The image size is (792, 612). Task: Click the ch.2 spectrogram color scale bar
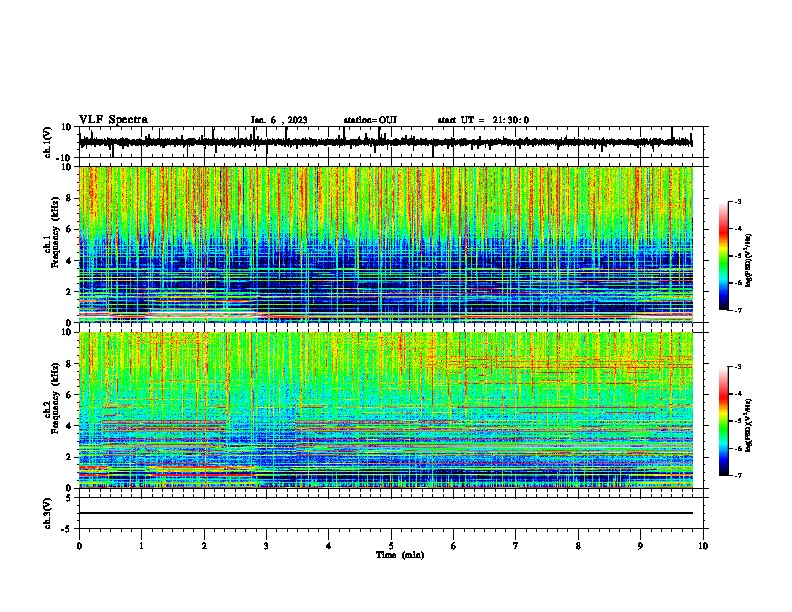pos(723,421)
